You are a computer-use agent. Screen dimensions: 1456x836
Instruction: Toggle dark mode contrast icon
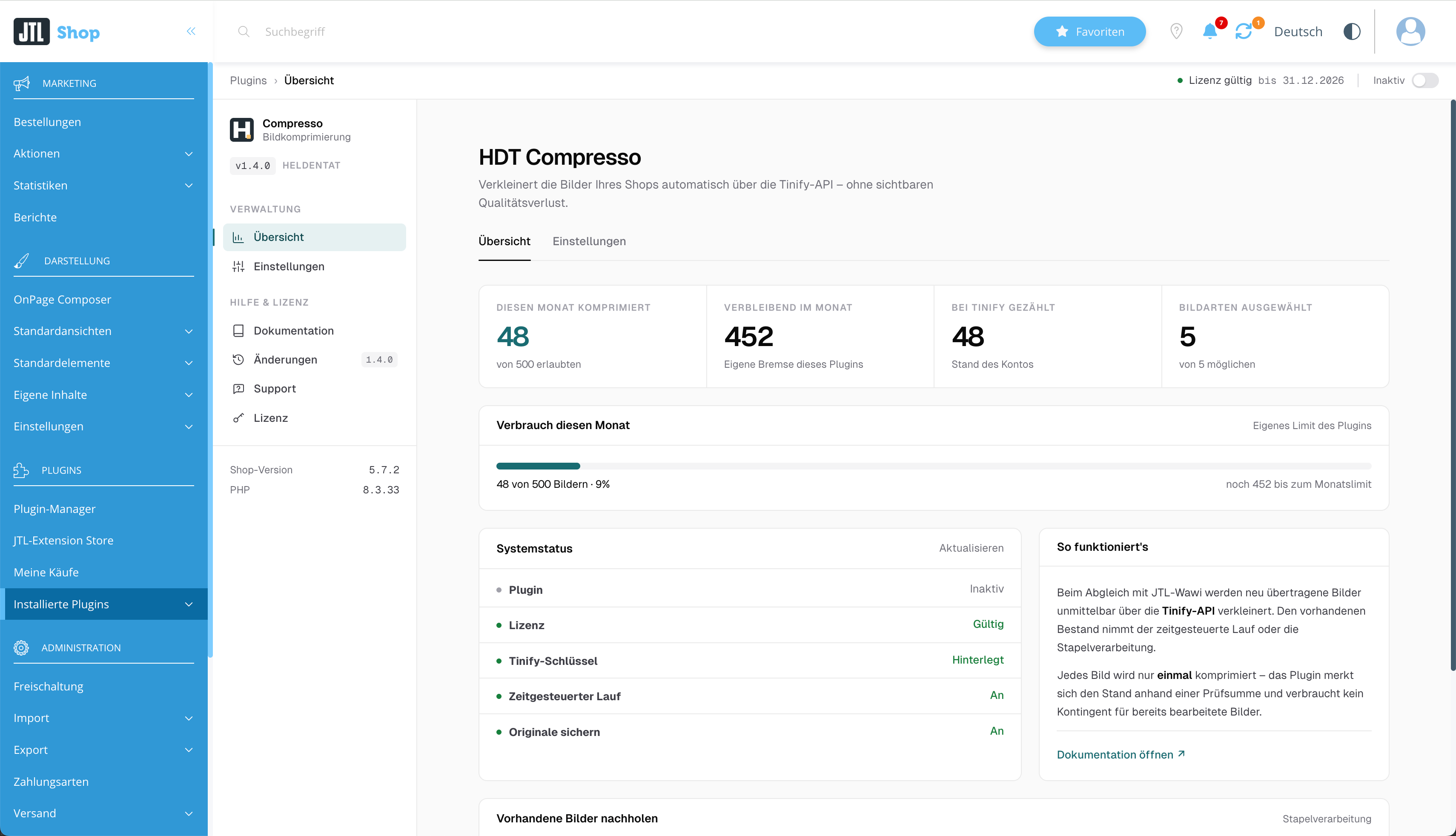click(1352, 31)
